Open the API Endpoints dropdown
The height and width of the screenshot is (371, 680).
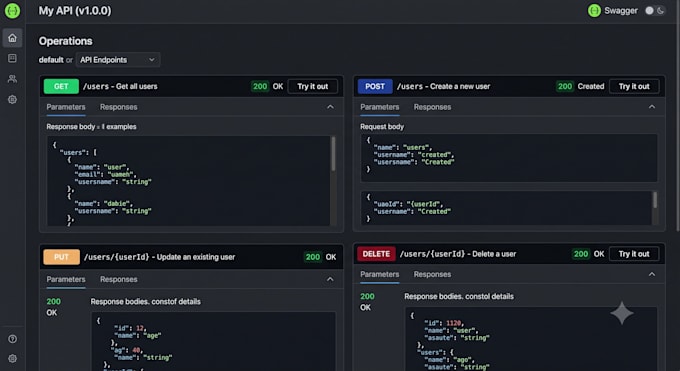(x=118, y=60)
